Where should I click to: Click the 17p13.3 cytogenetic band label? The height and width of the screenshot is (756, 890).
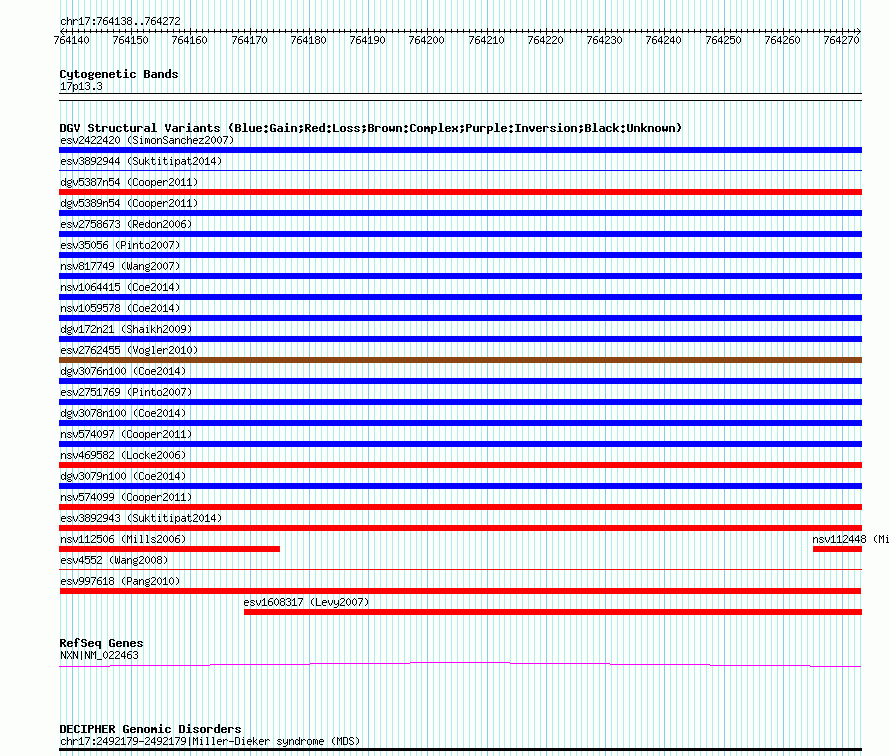(81, 86)
